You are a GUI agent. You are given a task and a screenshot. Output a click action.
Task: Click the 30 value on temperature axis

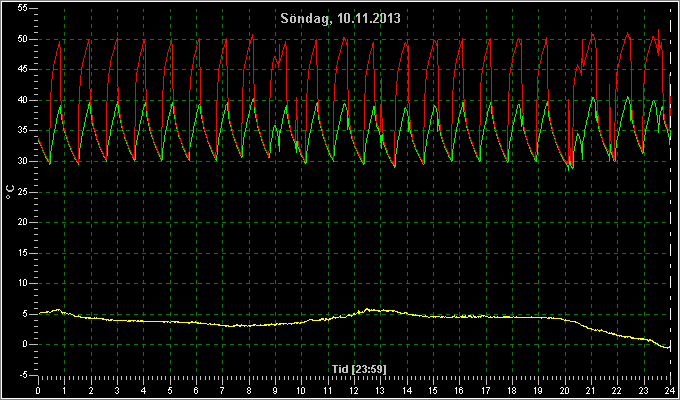click(x=23, y=161)
